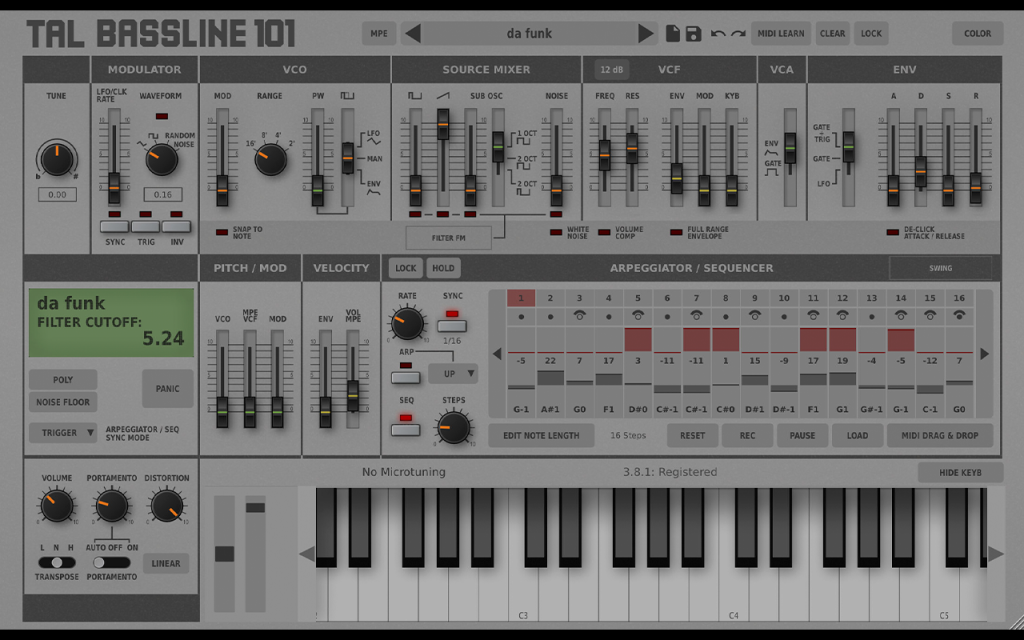The width and height of the screenshot is (1024, 640).
Task: Open the arpeggiator UP mode dropdown
Action: [x=453, y=374]
